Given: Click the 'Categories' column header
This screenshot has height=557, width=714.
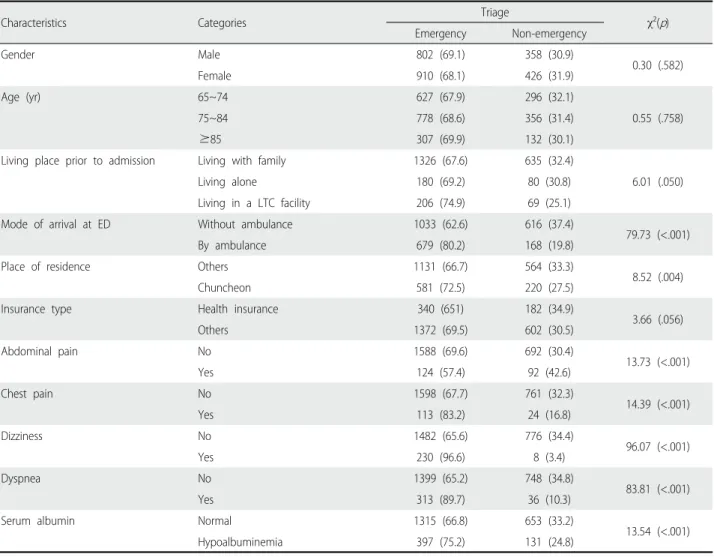Looking at the screenshot, I should click(222, 23).
